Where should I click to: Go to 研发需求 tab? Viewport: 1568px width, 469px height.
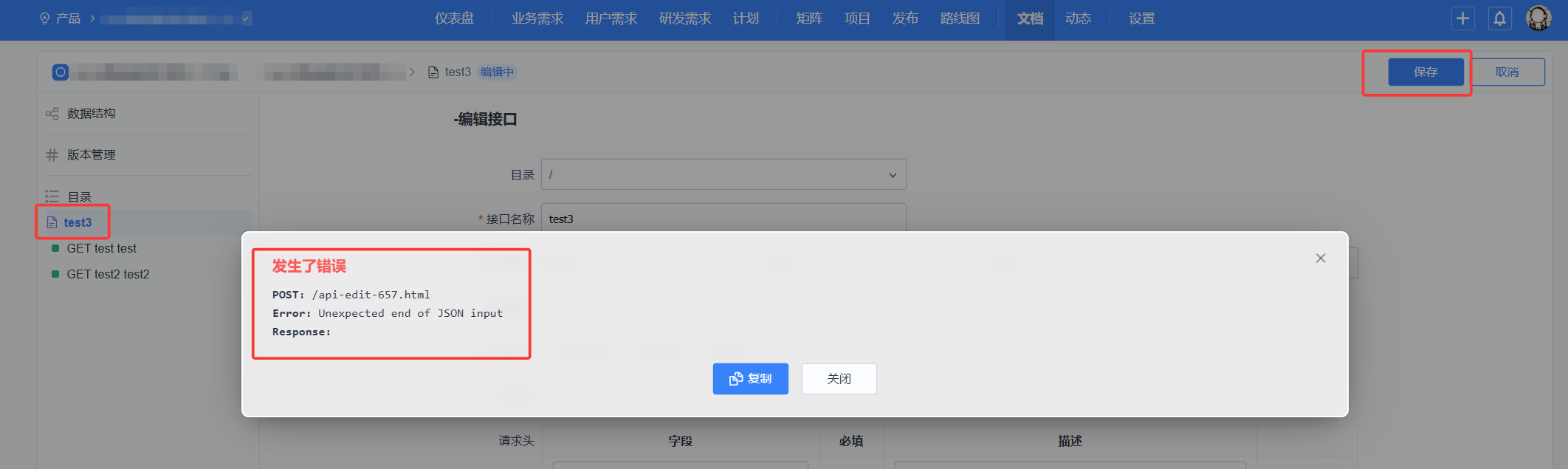(685, 18)
